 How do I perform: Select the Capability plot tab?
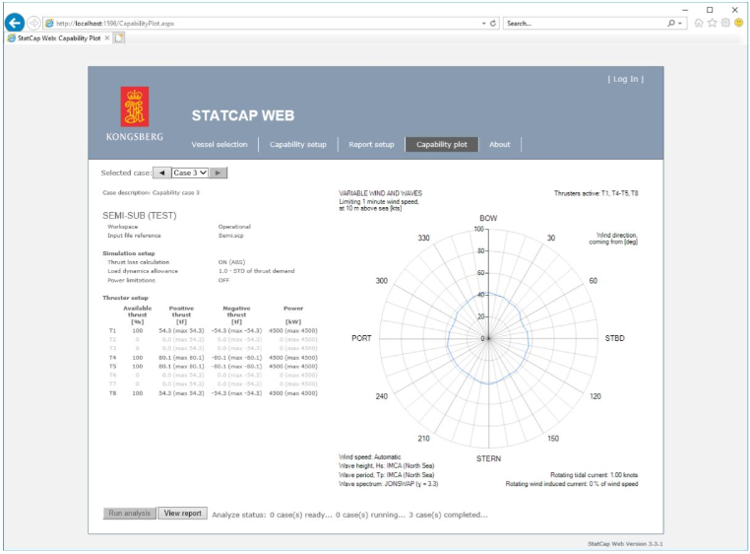[x=441, y=144]
